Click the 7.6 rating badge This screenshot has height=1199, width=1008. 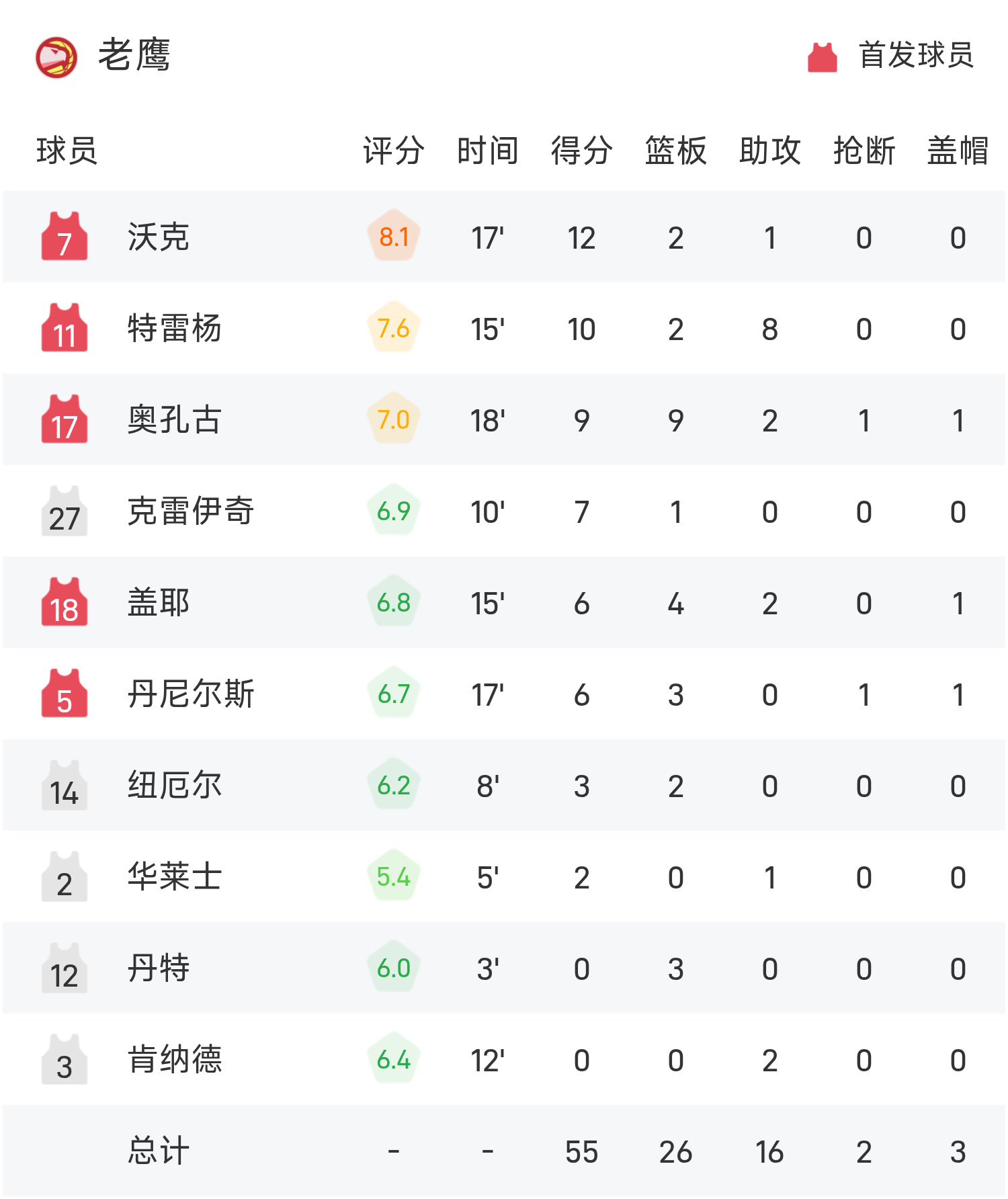(x=394, y=329)
